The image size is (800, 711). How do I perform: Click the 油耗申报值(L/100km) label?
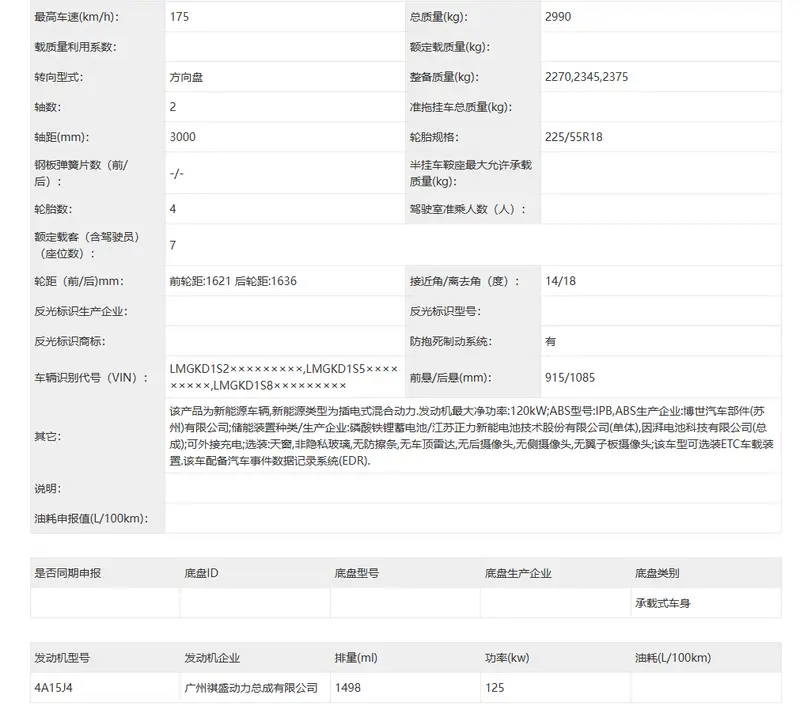click(90, 518)
